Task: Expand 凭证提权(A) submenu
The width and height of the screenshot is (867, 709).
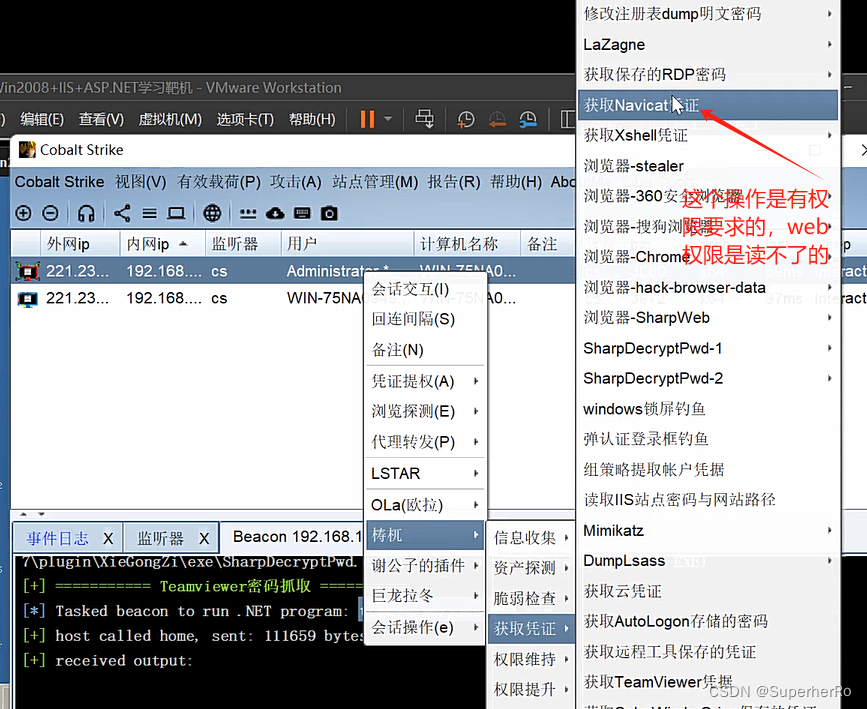Action: click(425, 381)
